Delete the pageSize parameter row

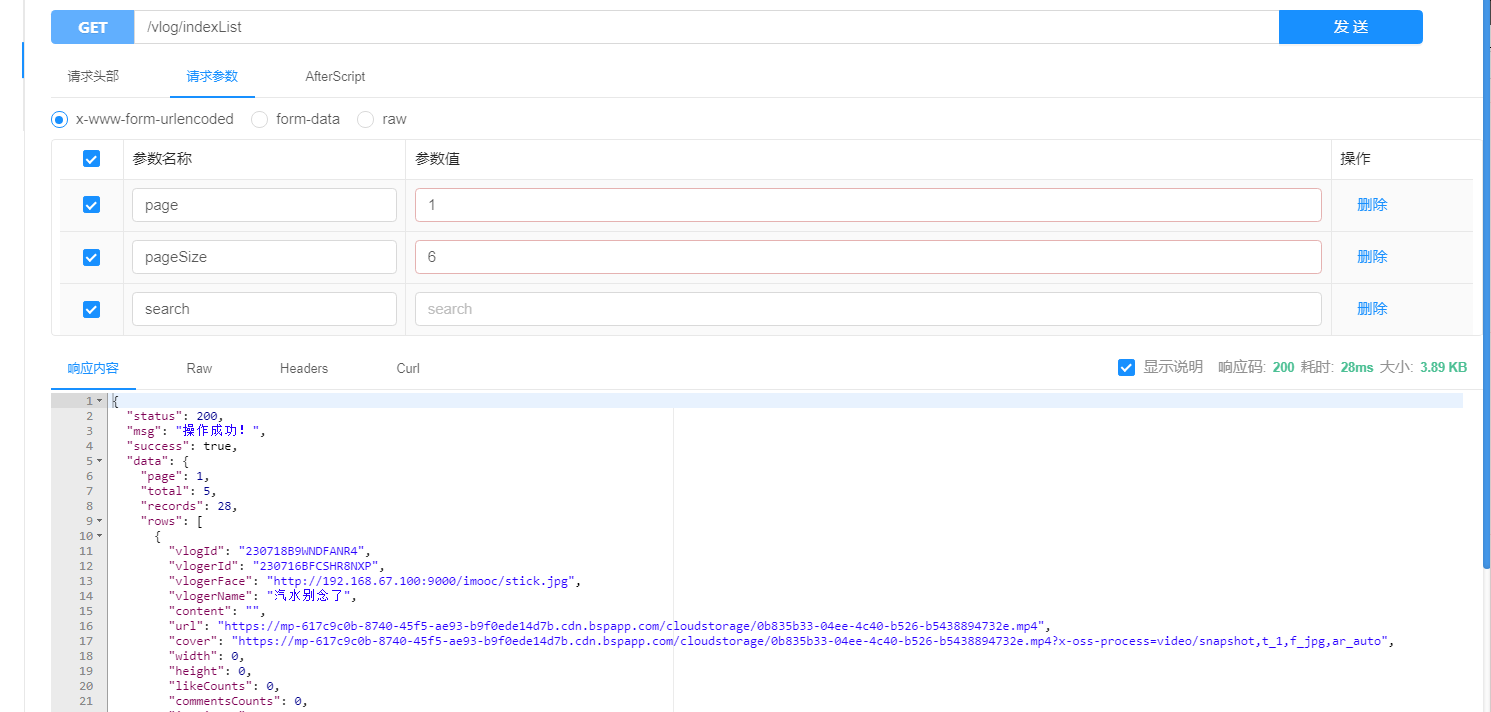point(1372,257)
